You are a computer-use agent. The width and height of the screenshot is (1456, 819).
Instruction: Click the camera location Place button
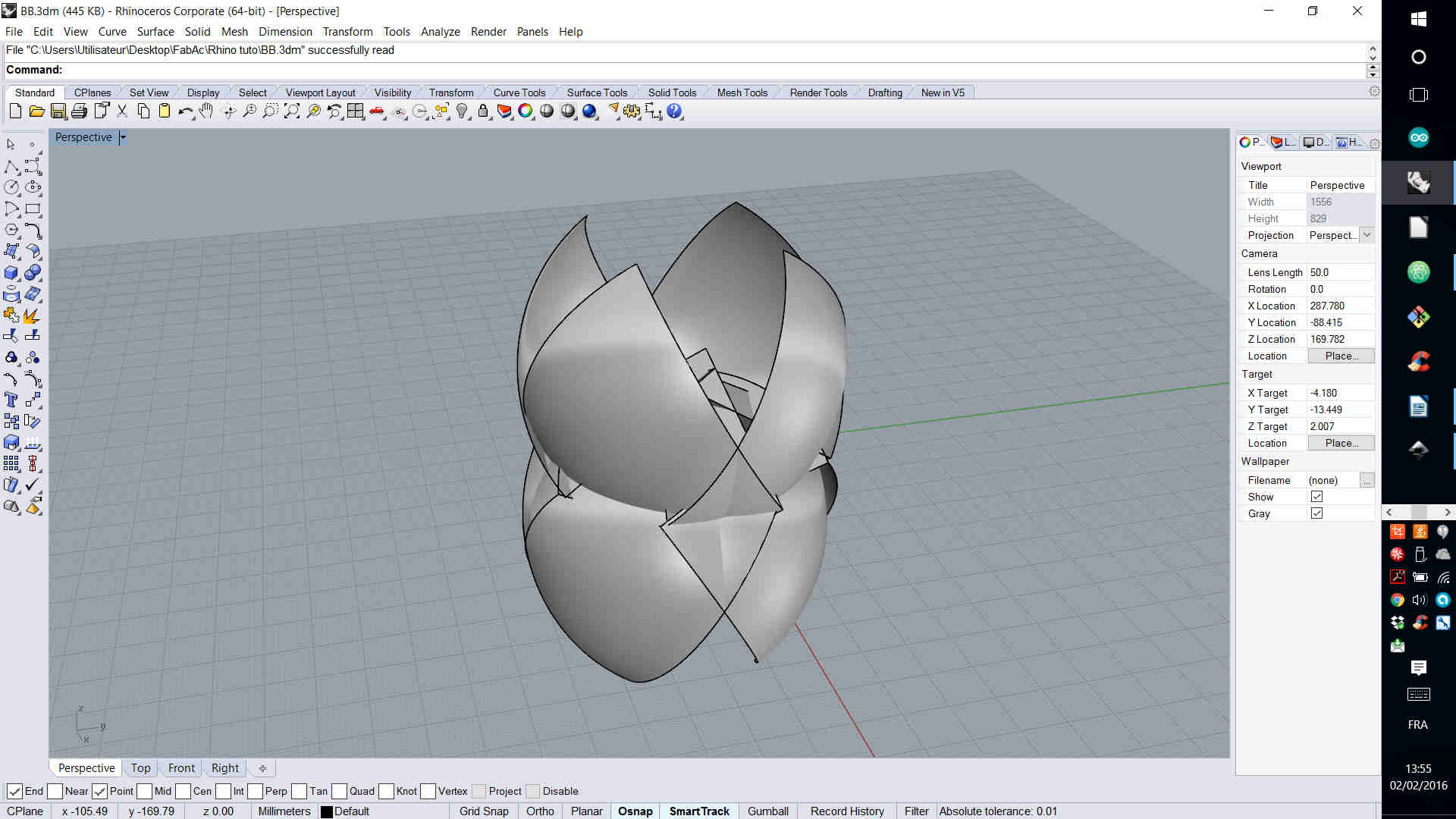[1341, 356]
